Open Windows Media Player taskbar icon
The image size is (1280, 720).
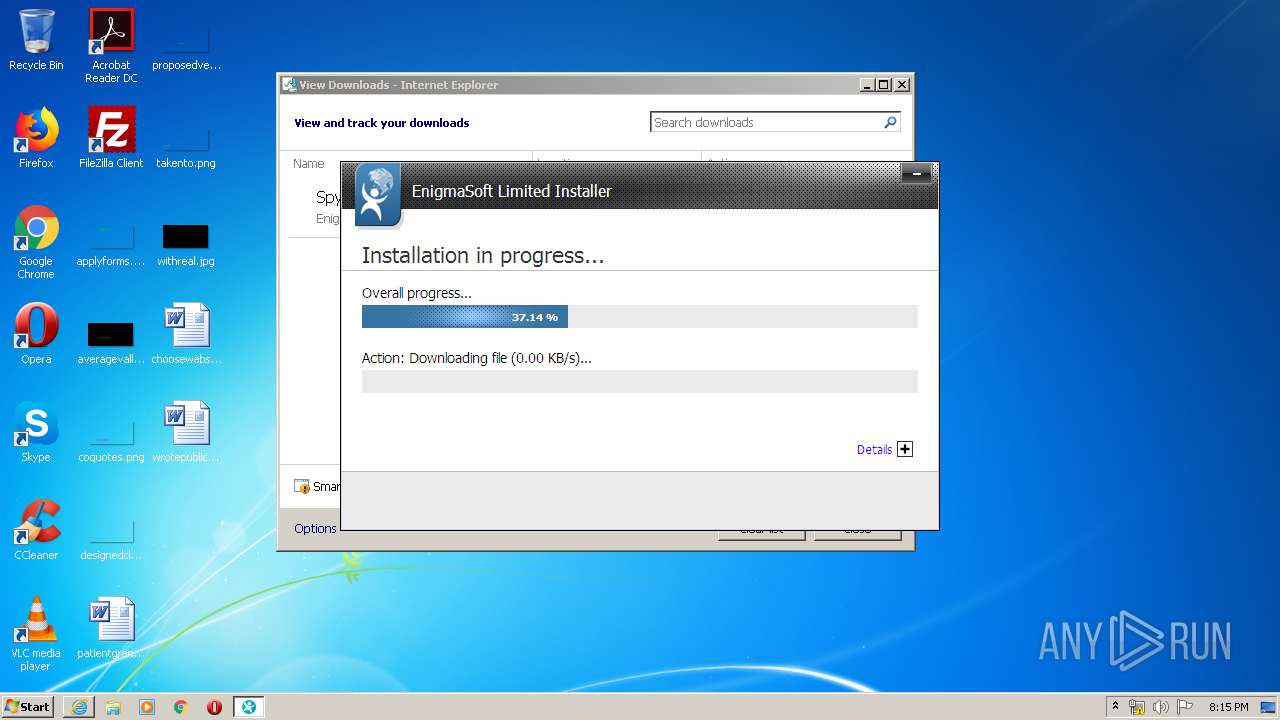147,707
